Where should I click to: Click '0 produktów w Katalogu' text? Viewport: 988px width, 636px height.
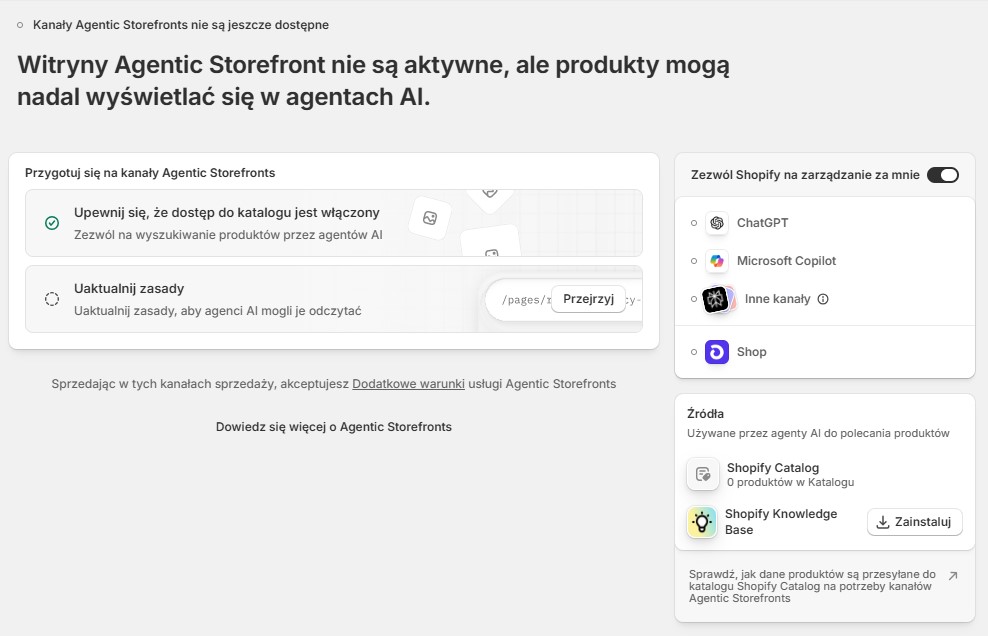791,483
